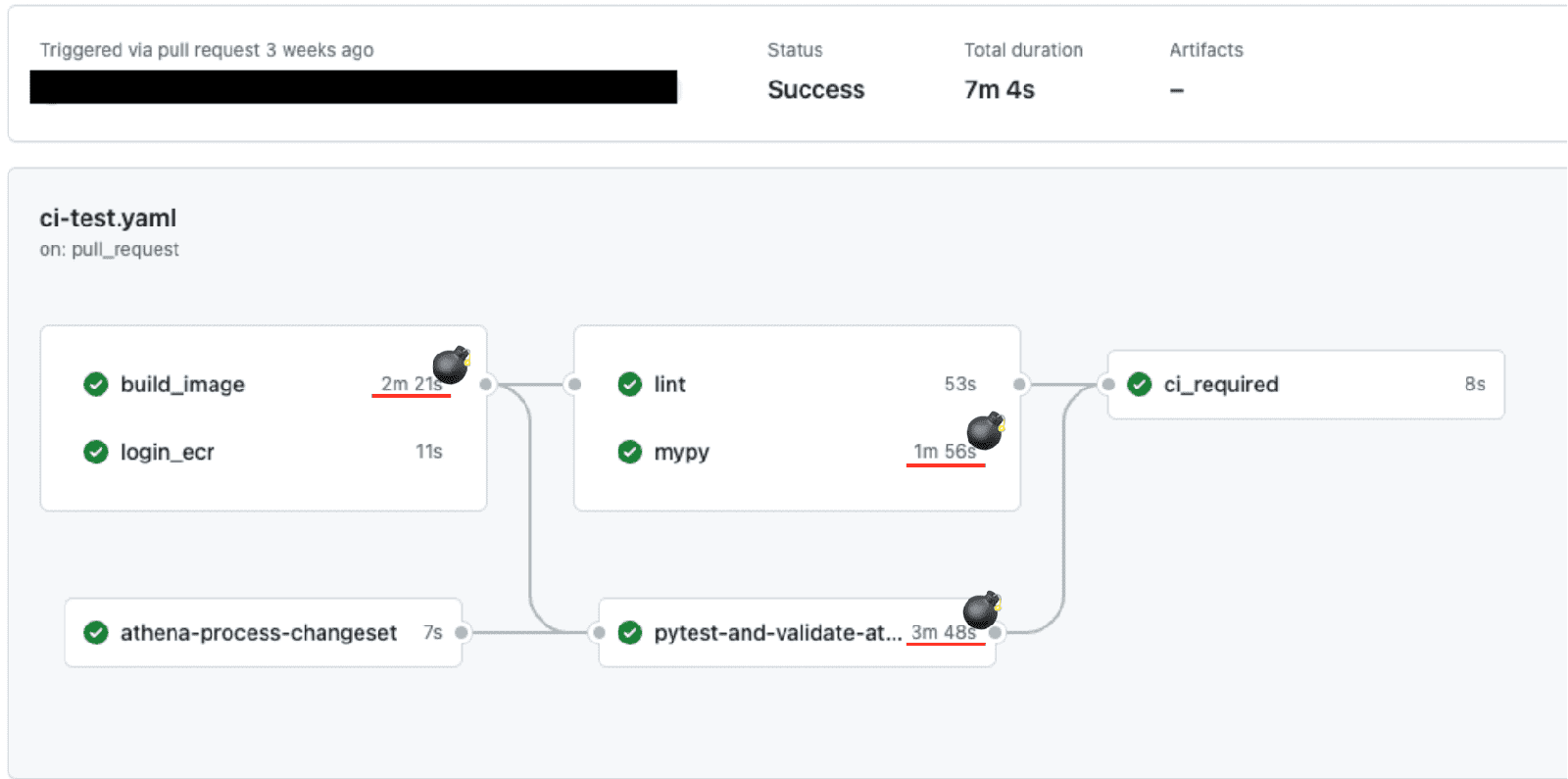
Task: Click the status icon next to pytest-and-validate-at...
Action: [630, 633]
